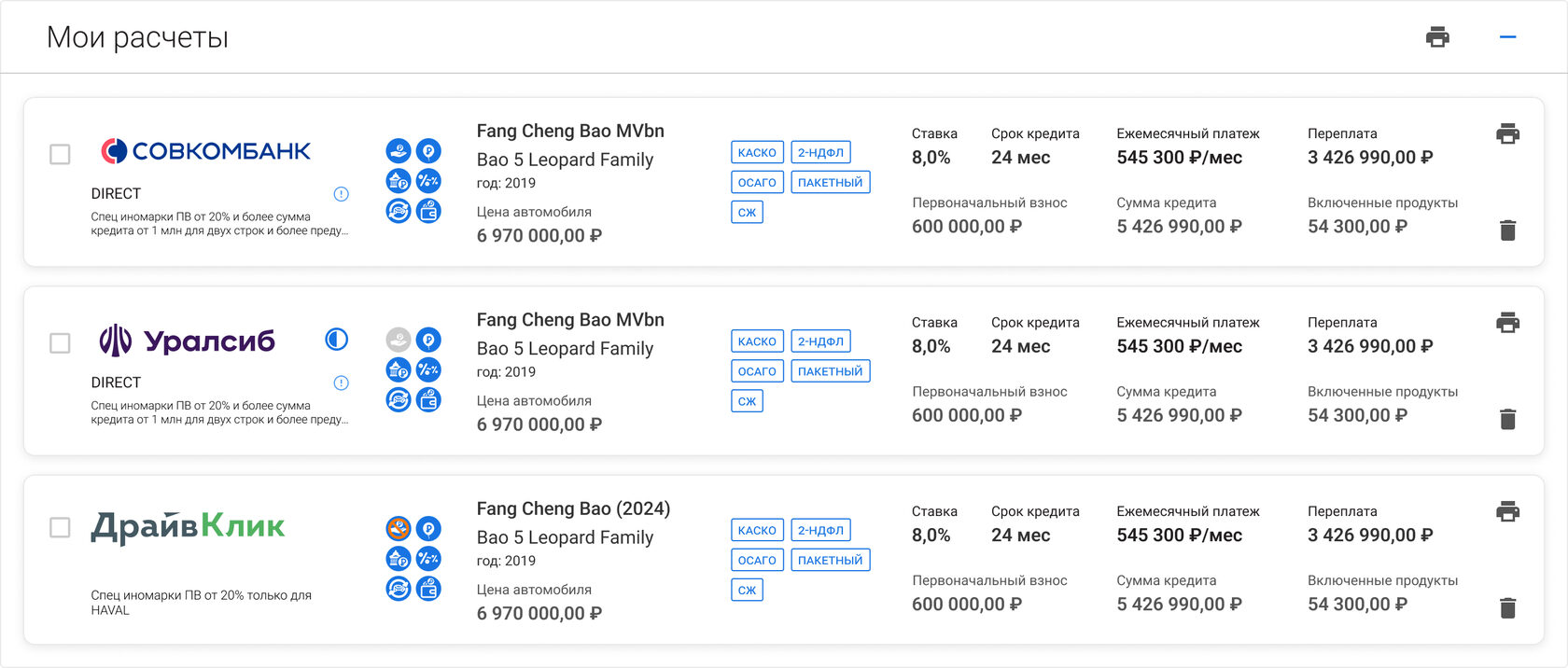The height and width of the screenshot is (668, 1568).
Task: Print the Совкомбанк calculation
Action: (x=1507, y=133)
